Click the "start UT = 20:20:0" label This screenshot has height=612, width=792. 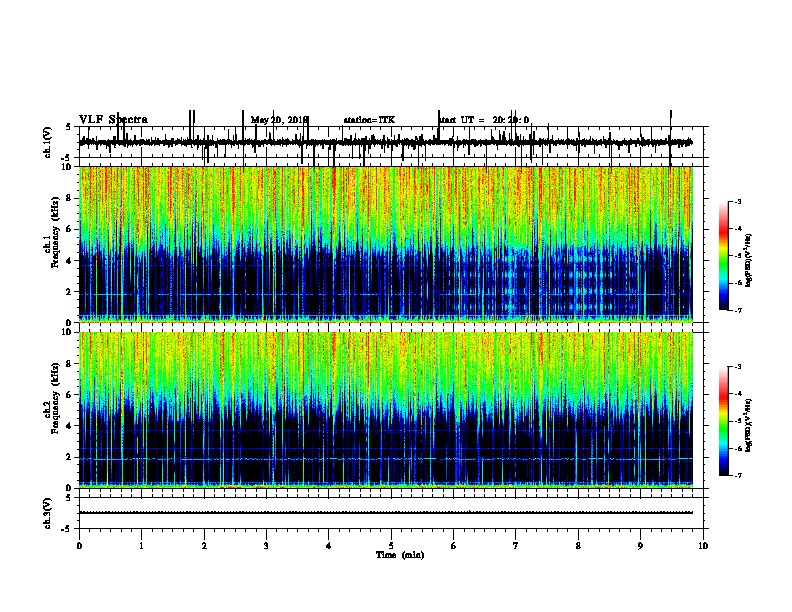click(484, 120)
